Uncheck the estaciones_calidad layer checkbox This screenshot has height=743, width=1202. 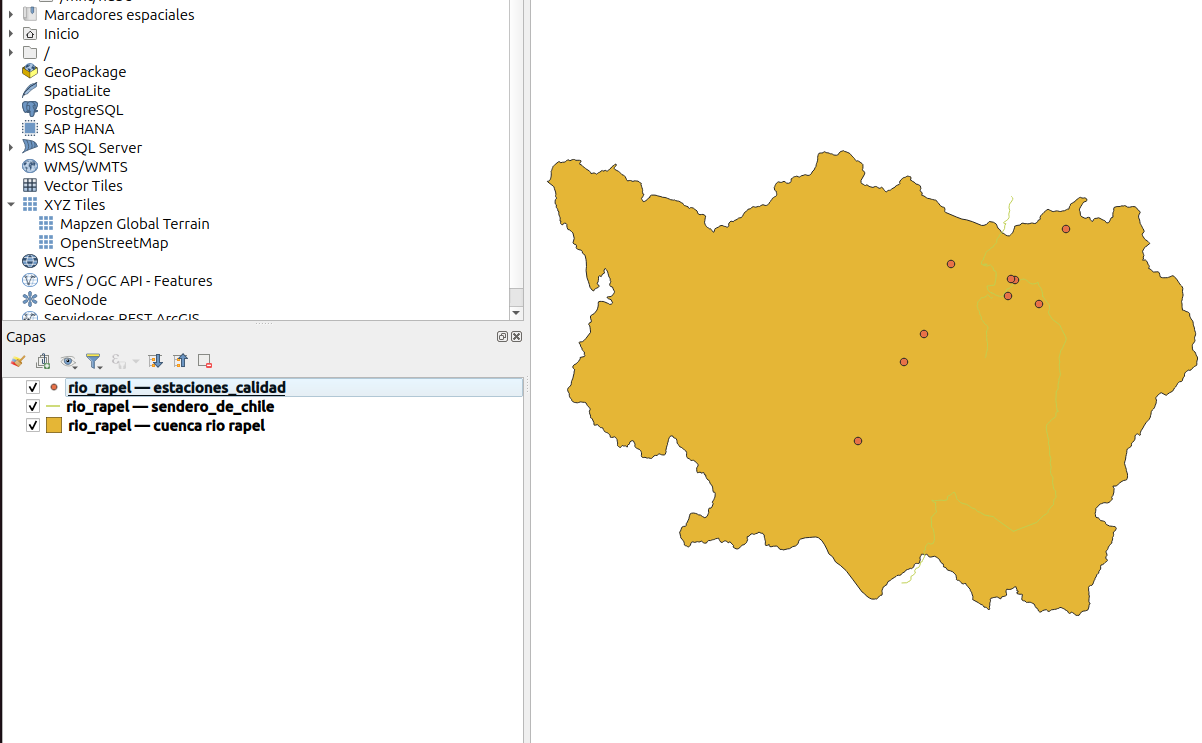click(x=33, y=387)
